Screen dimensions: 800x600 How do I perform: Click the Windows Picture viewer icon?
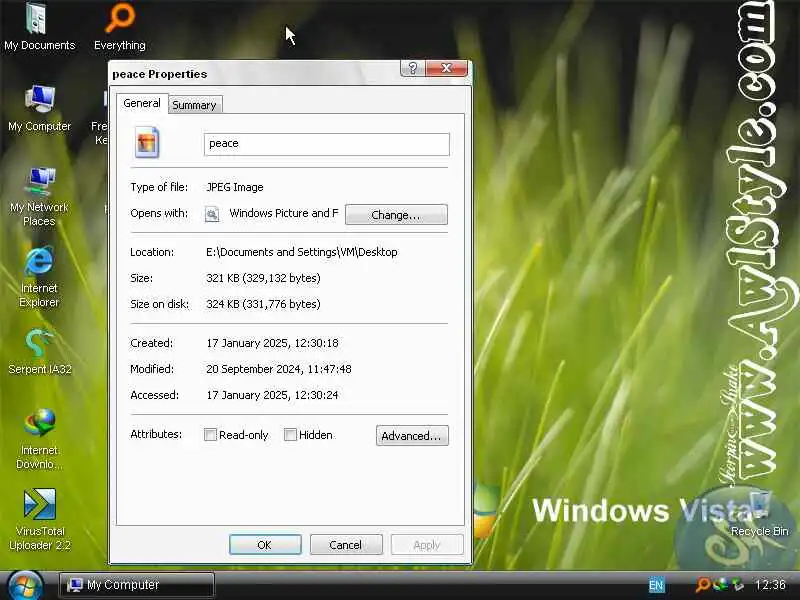click(x=212, y=214)
